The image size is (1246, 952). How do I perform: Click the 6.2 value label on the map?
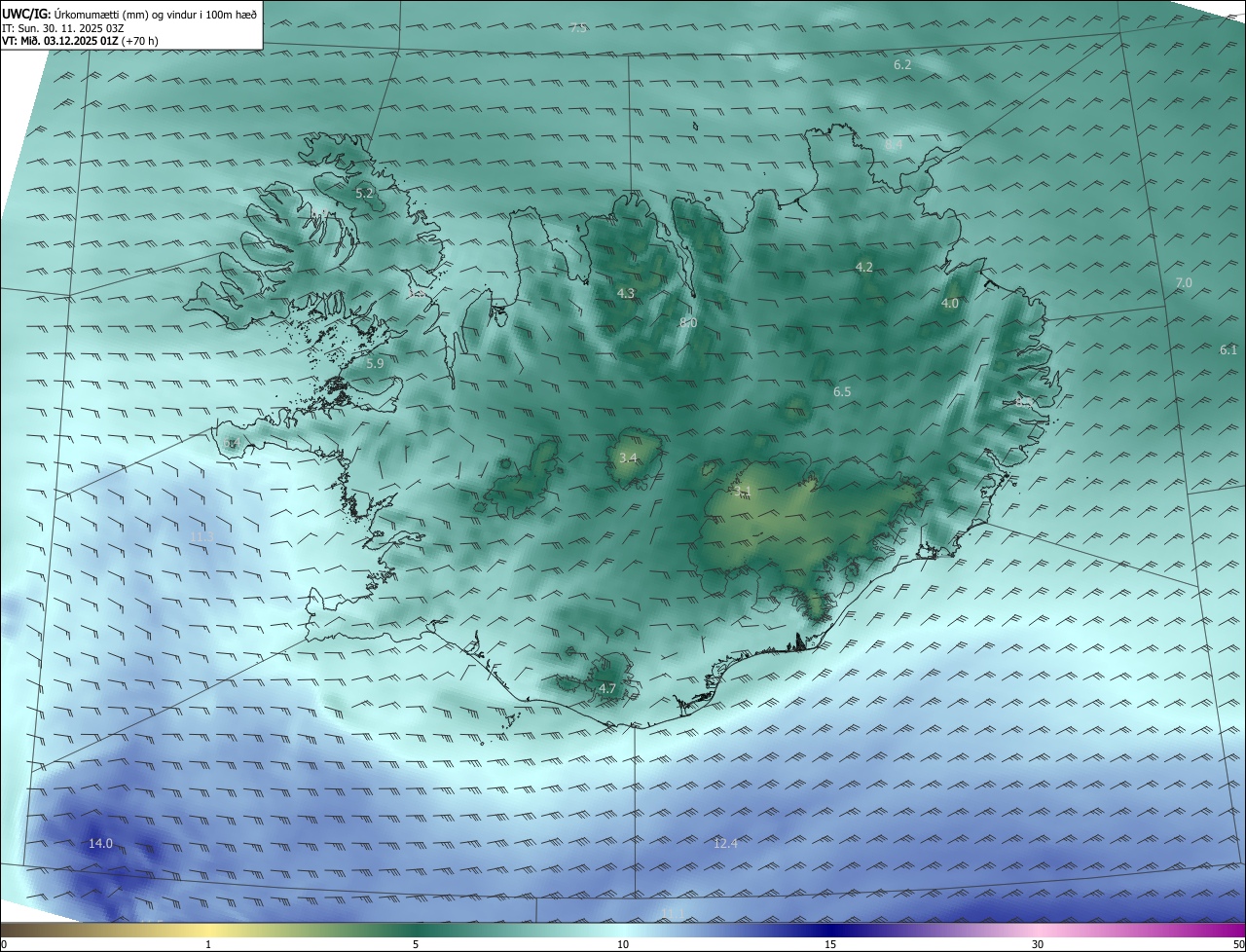(902, 64)
